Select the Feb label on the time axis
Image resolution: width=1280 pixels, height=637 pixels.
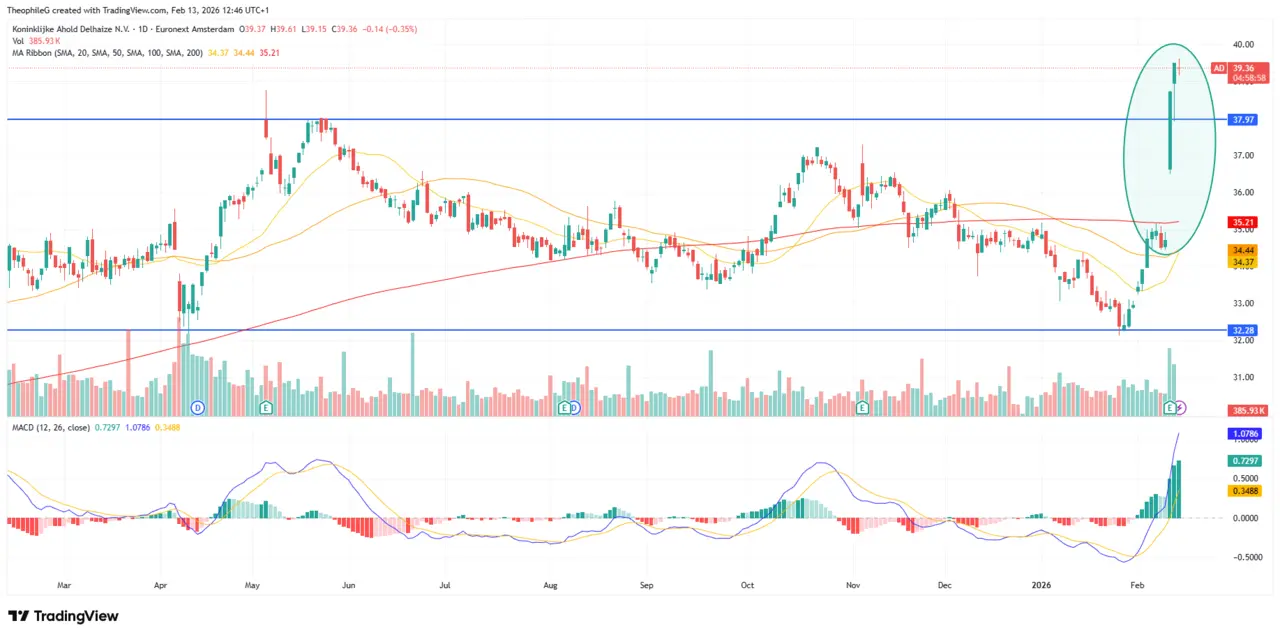pos(1136,585)
